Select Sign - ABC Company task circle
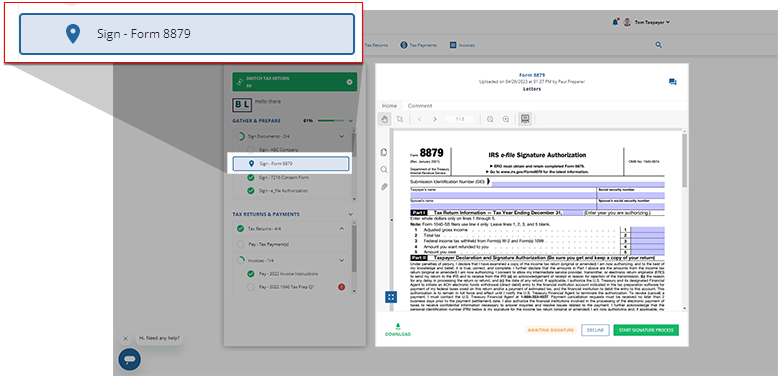Screen dimensions: 778x376 point(251,149)
